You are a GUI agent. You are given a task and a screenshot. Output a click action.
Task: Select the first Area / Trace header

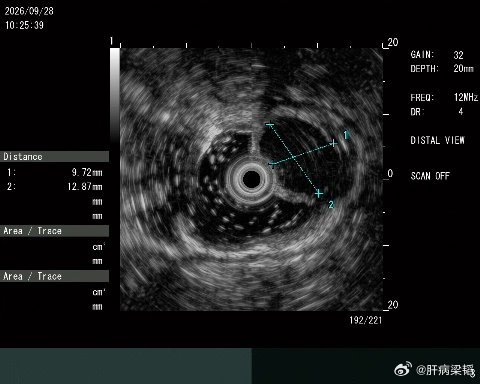(x=54, y=231)
